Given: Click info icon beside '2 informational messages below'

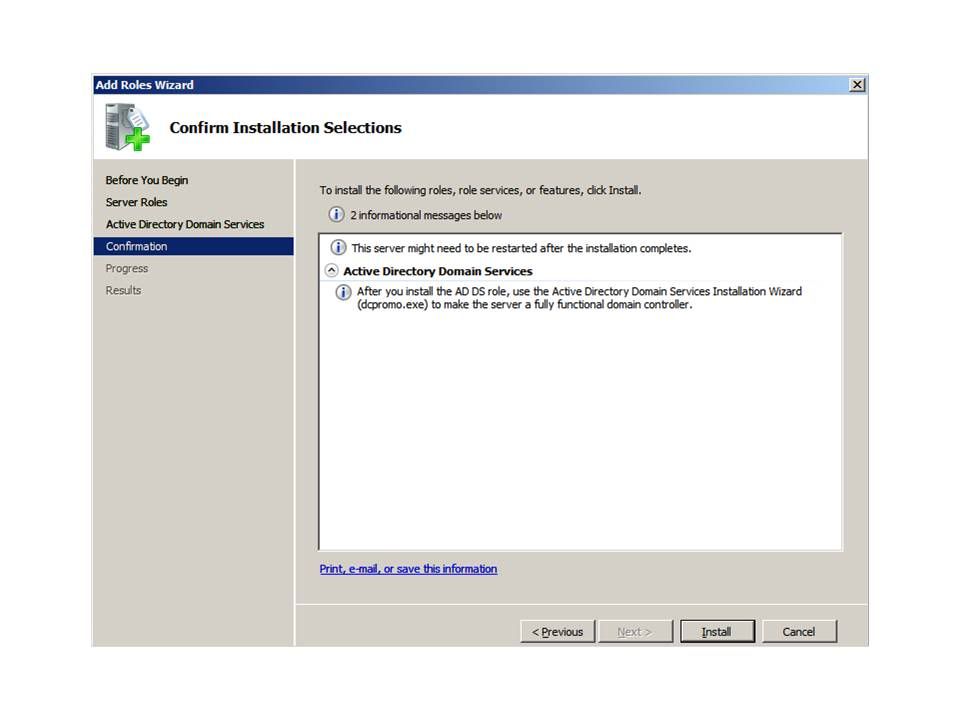Looking at the screenshot, I should 337,215.
